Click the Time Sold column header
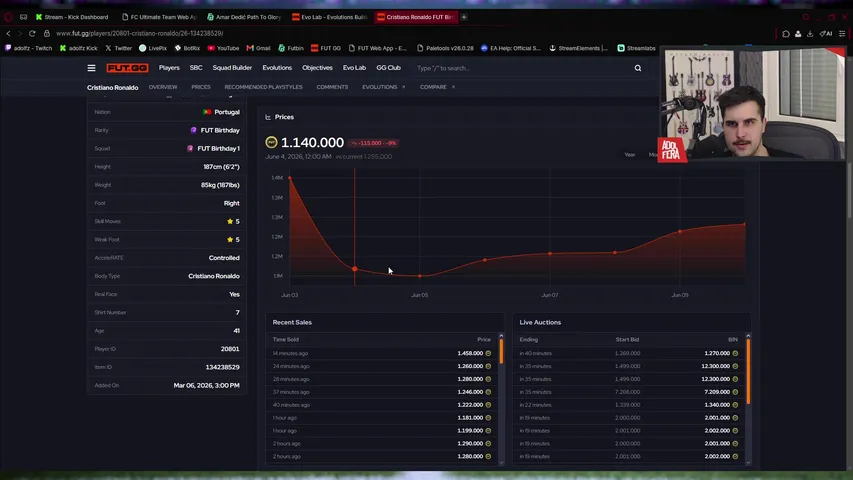The height and width of the screenshot is (480, 853). [286, 340]
